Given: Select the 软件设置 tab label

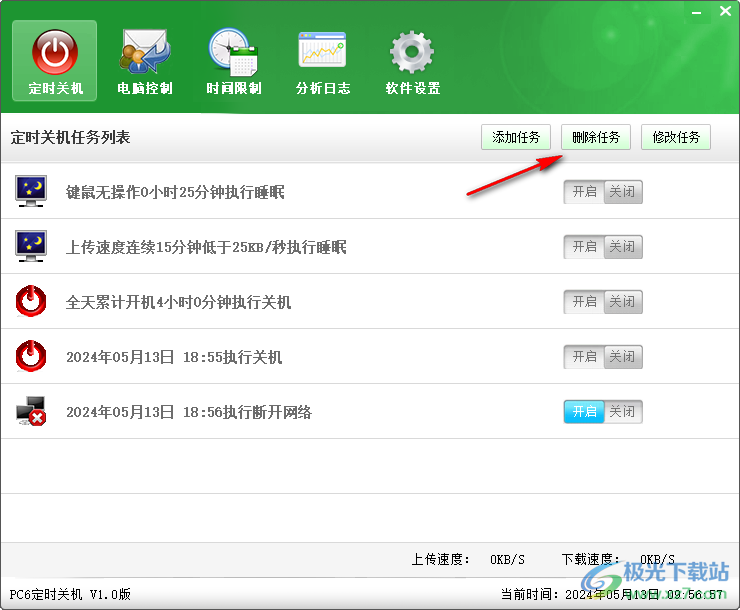Looking at the screenshot, I should (412, 88).
